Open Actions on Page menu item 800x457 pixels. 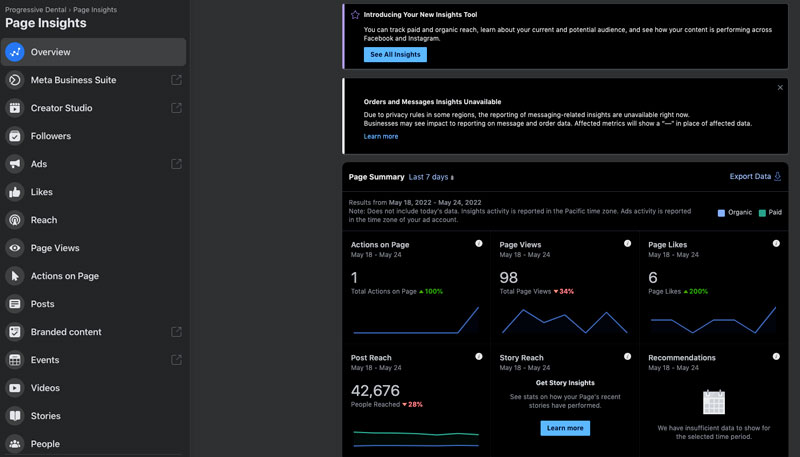click(93, 276)
